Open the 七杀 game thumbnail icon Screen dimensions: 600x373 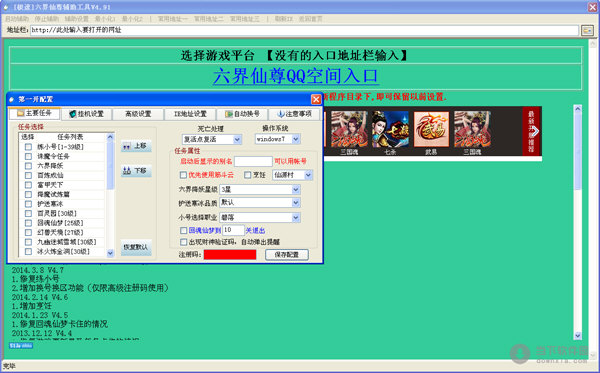(x=390, y=129)
